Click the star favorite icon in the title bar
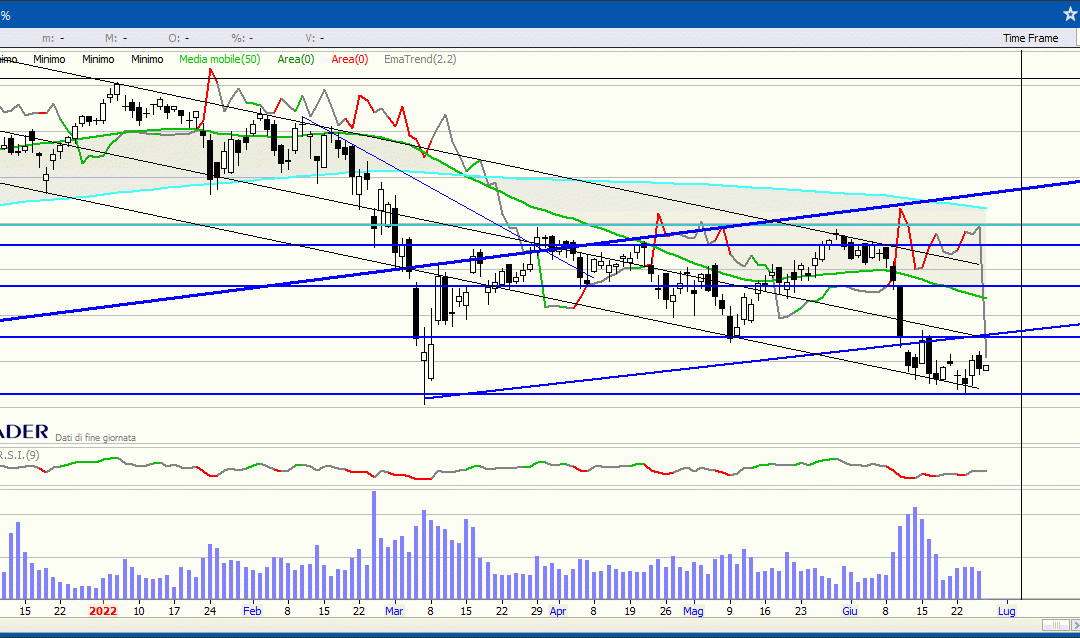This screenshot has width=1080, height=638. (x=1071, y=14)
